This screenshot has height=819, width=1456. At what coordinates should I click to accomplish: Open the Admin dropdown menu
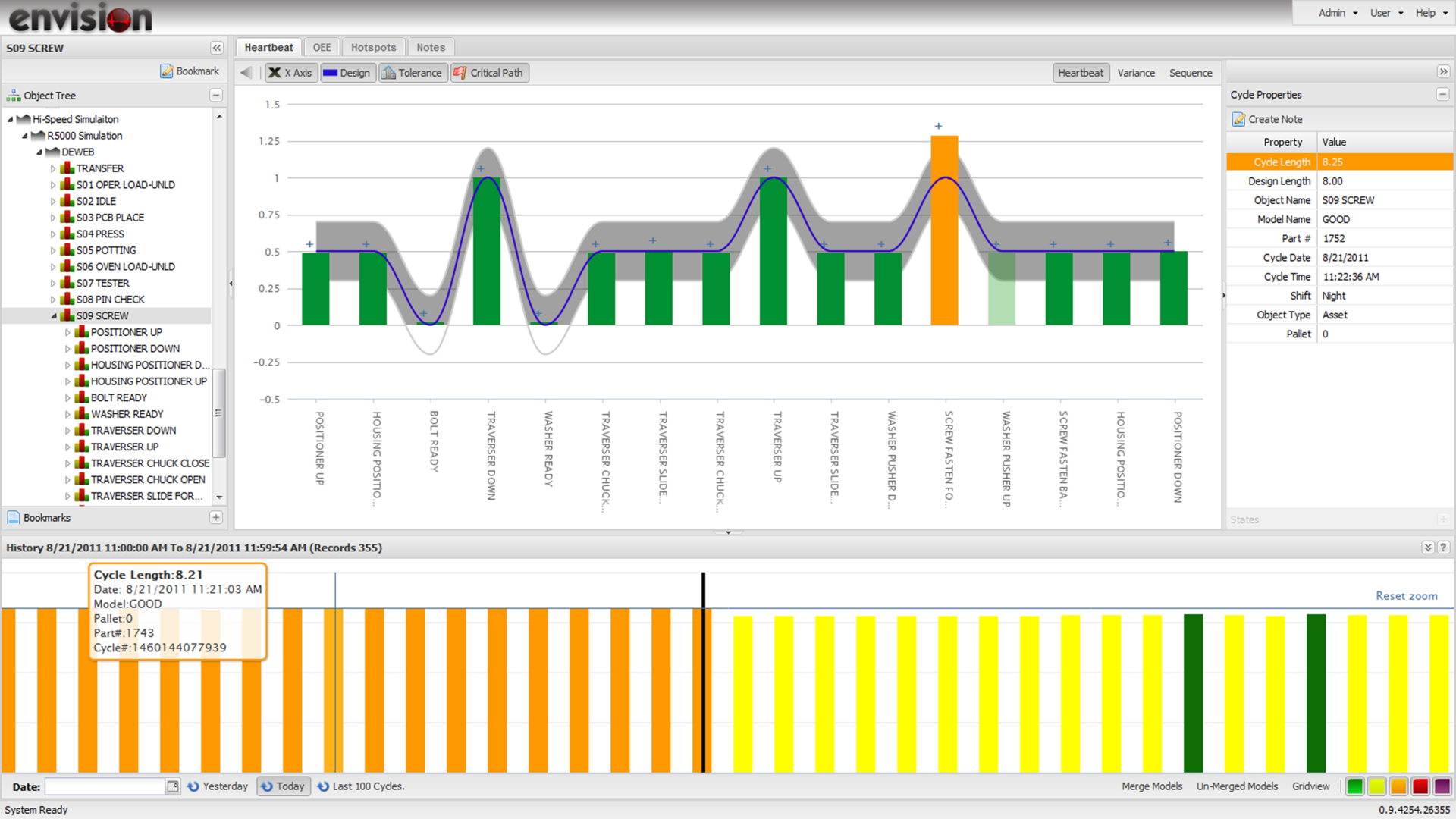[1338, 13]
